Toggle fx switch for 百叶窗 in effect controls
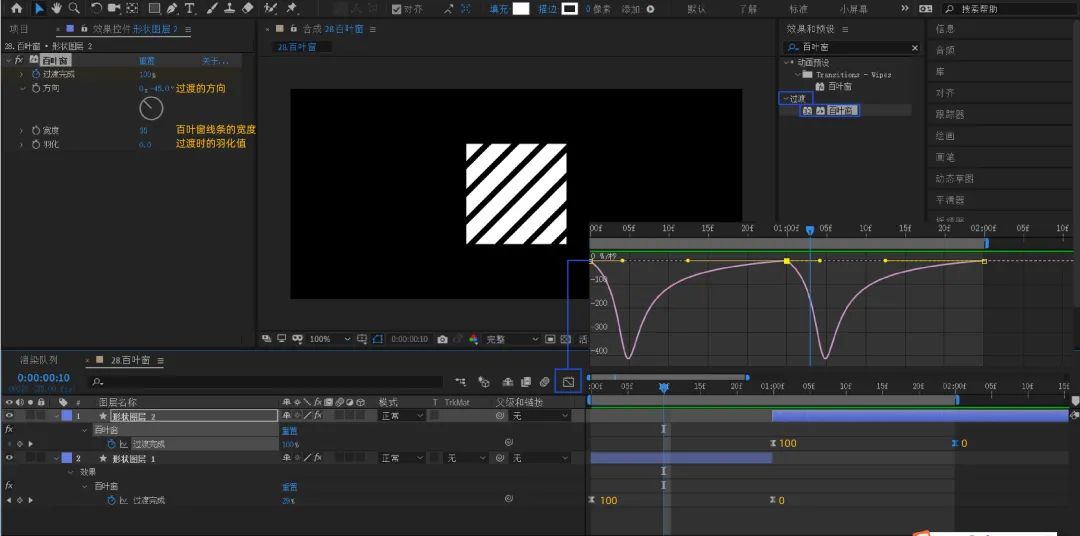The image size is (1080, 536). pyautogui.click(x=19, y=60)
